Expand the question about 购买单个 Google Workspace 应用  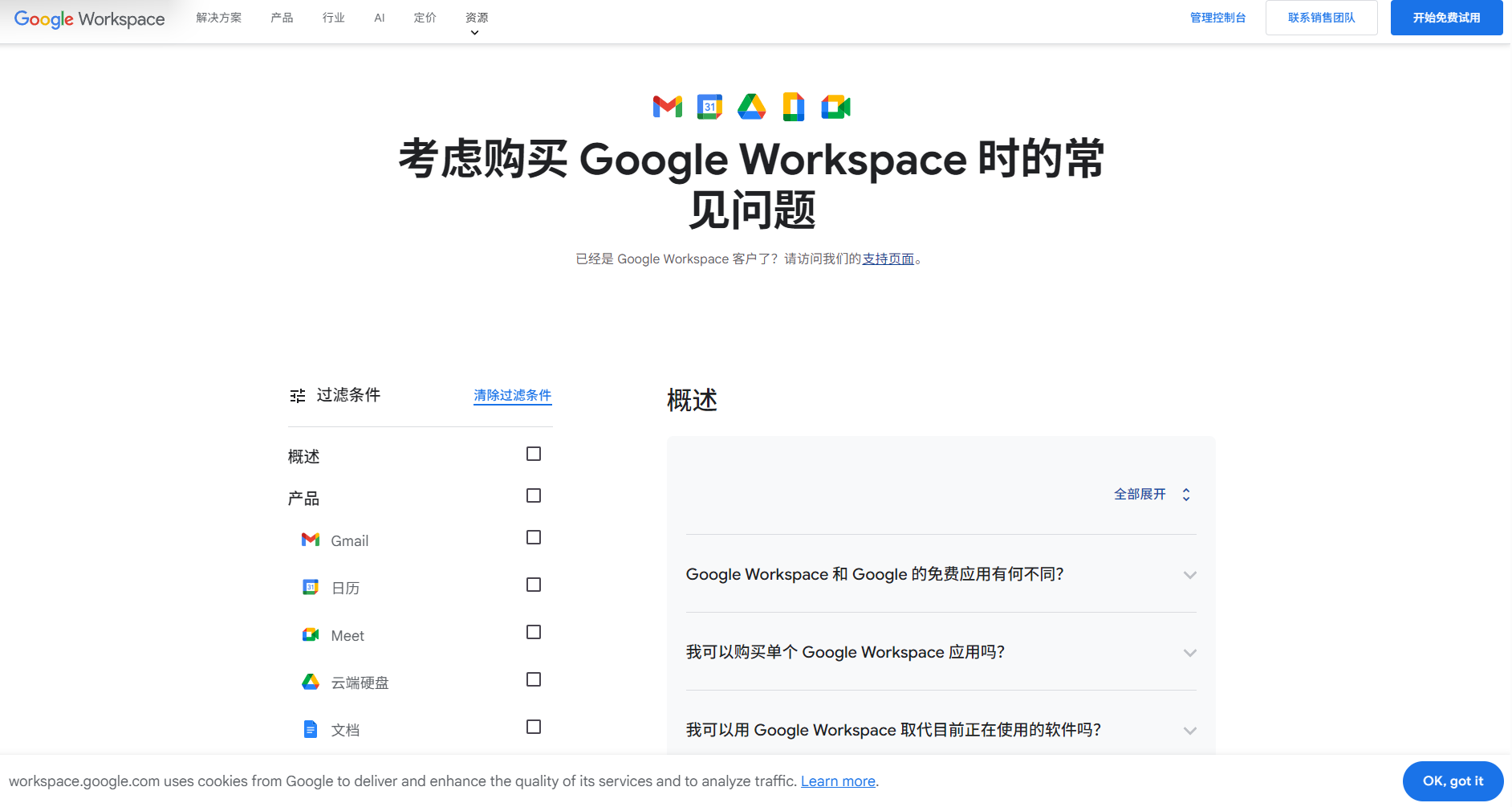tap(941, 652)
